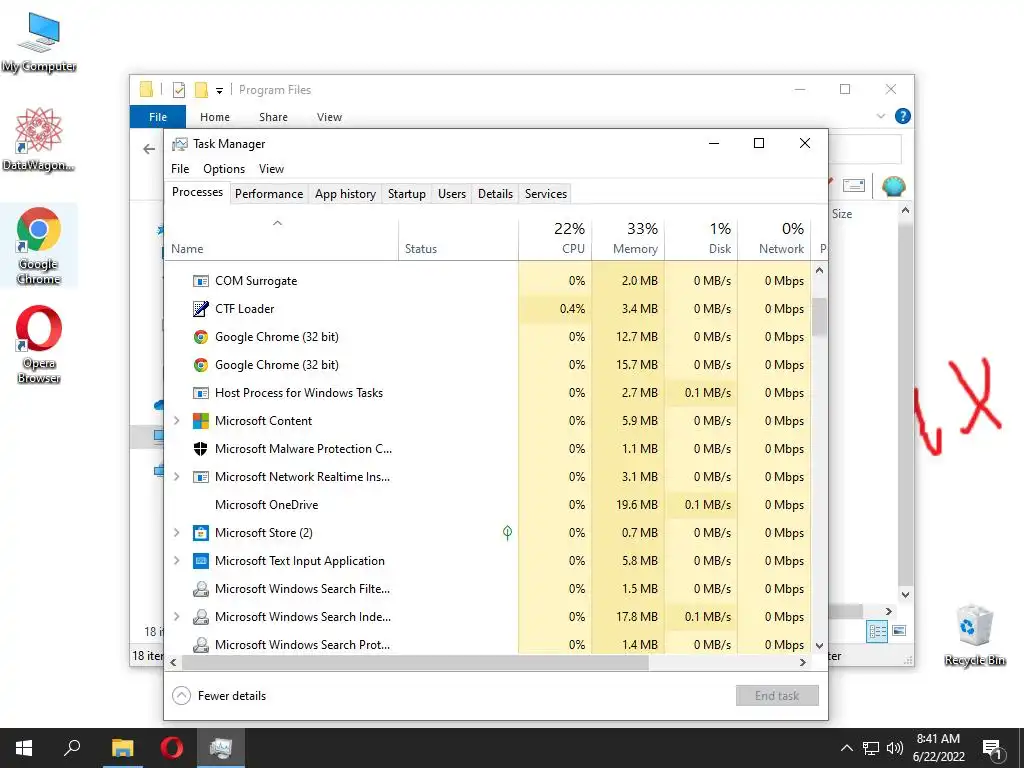Viewport: 1024px width, 768px height.
Task: Click the End task button
Action: (777, 696)
